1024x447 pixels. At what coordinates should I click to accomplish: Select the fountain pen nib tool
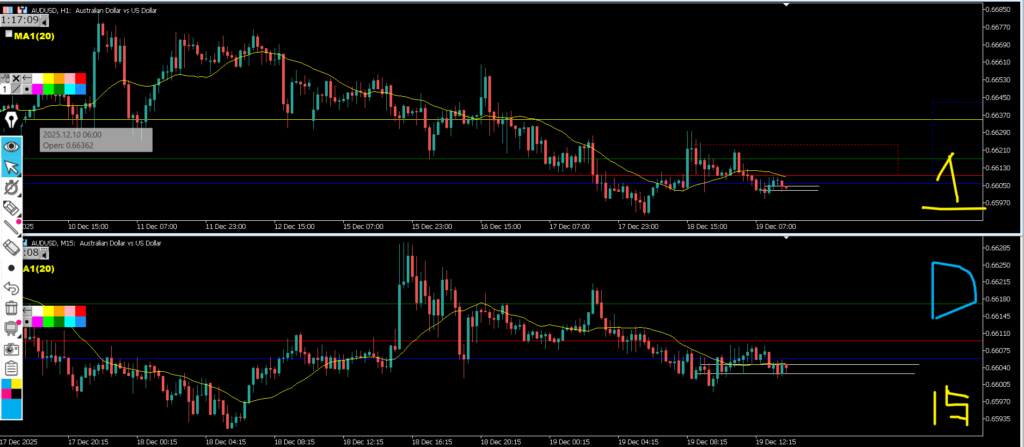(12, 120)
